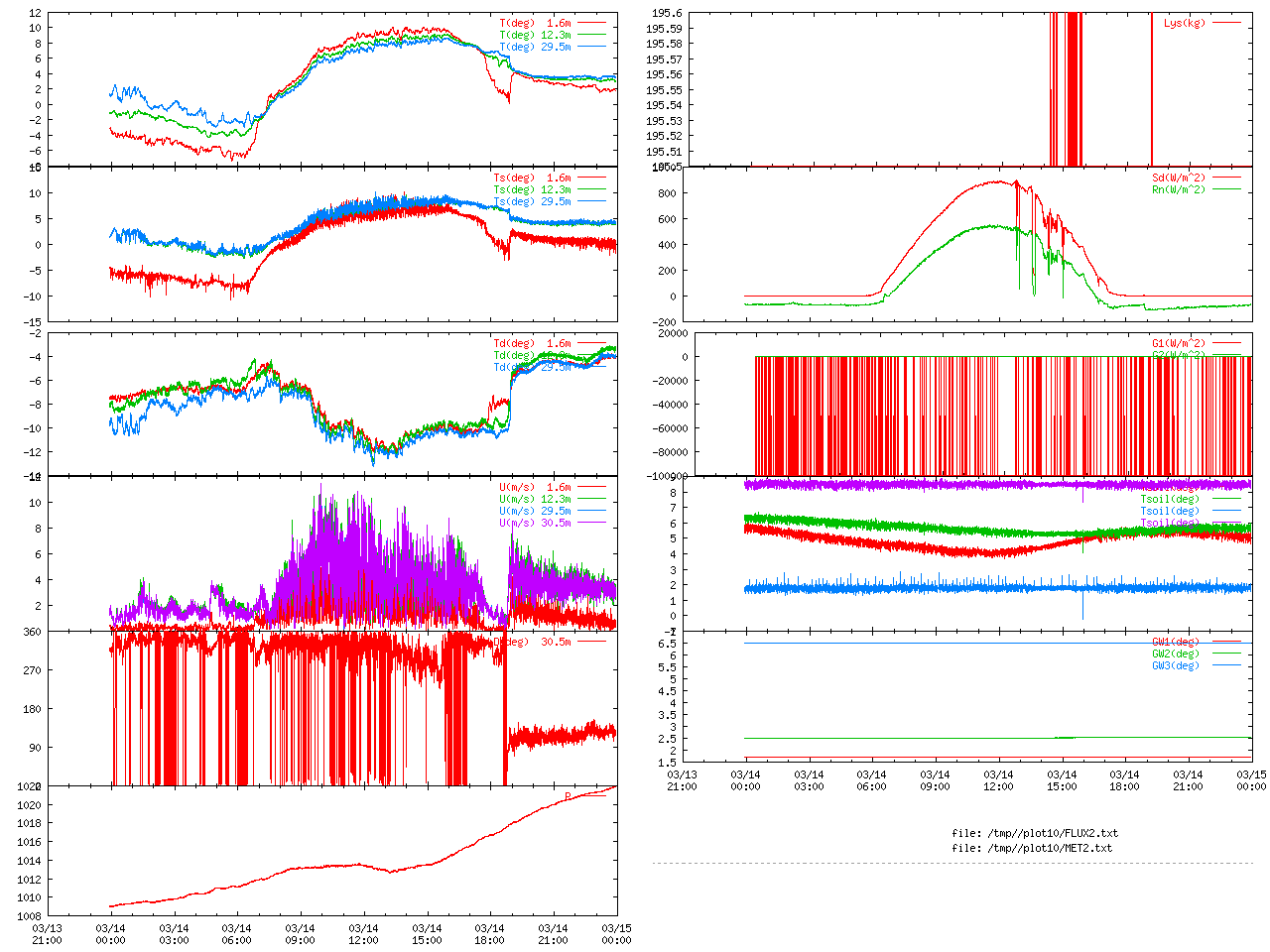Select the U(m/s) 30.5m legend entry

[x=535, y=523]
